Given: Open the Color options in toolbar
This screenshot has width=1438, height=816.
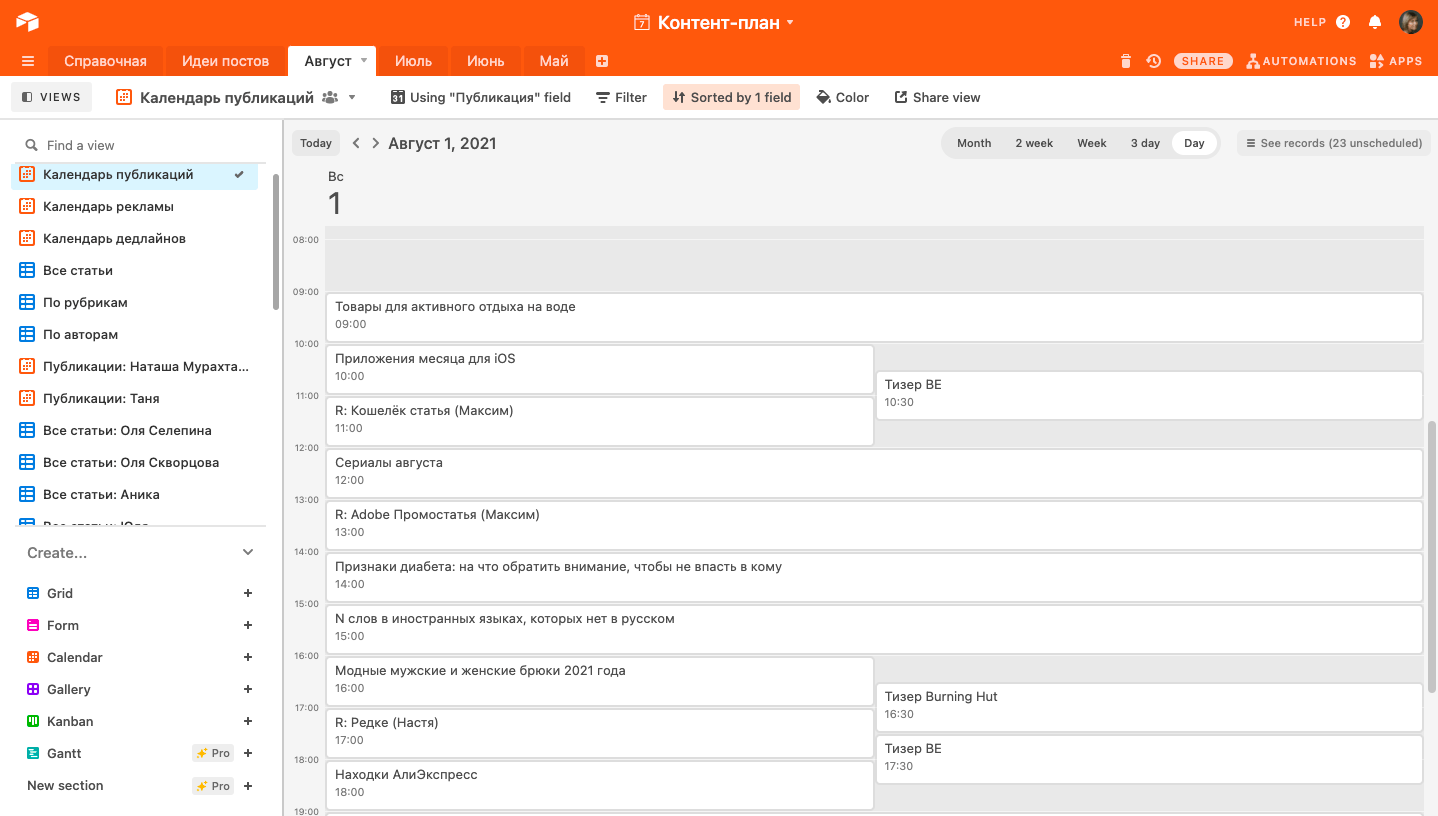Looking at the screenshot, I should 842,97.
